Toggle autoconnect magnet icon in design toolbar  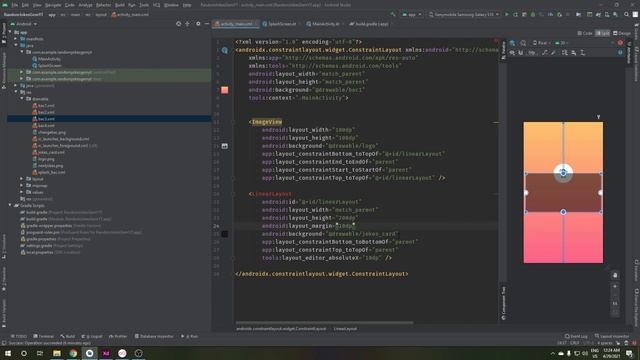(520, 53)
